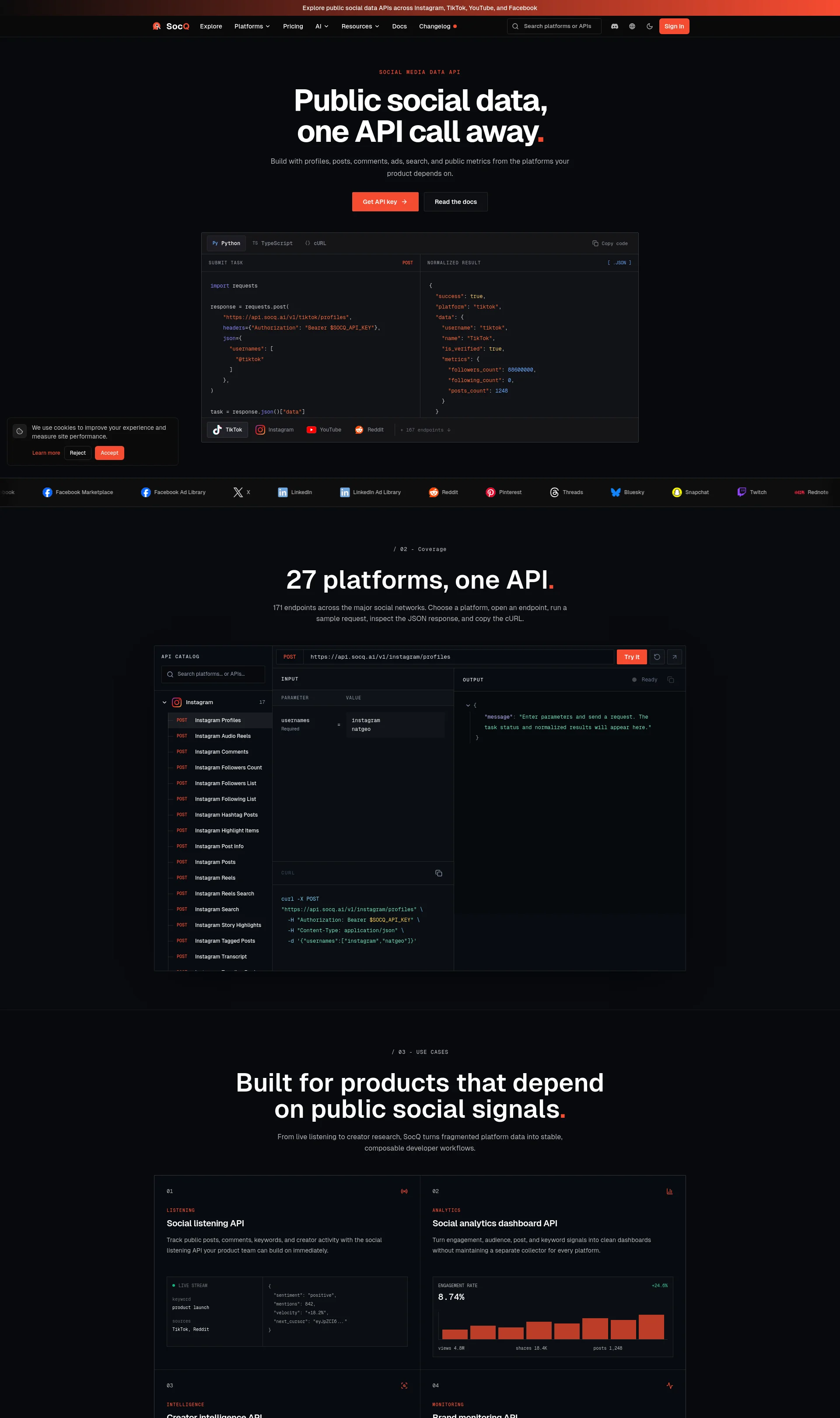Click the Sign in button
The height and width of the screenshot is (1418, 840).
click(674, 26)
